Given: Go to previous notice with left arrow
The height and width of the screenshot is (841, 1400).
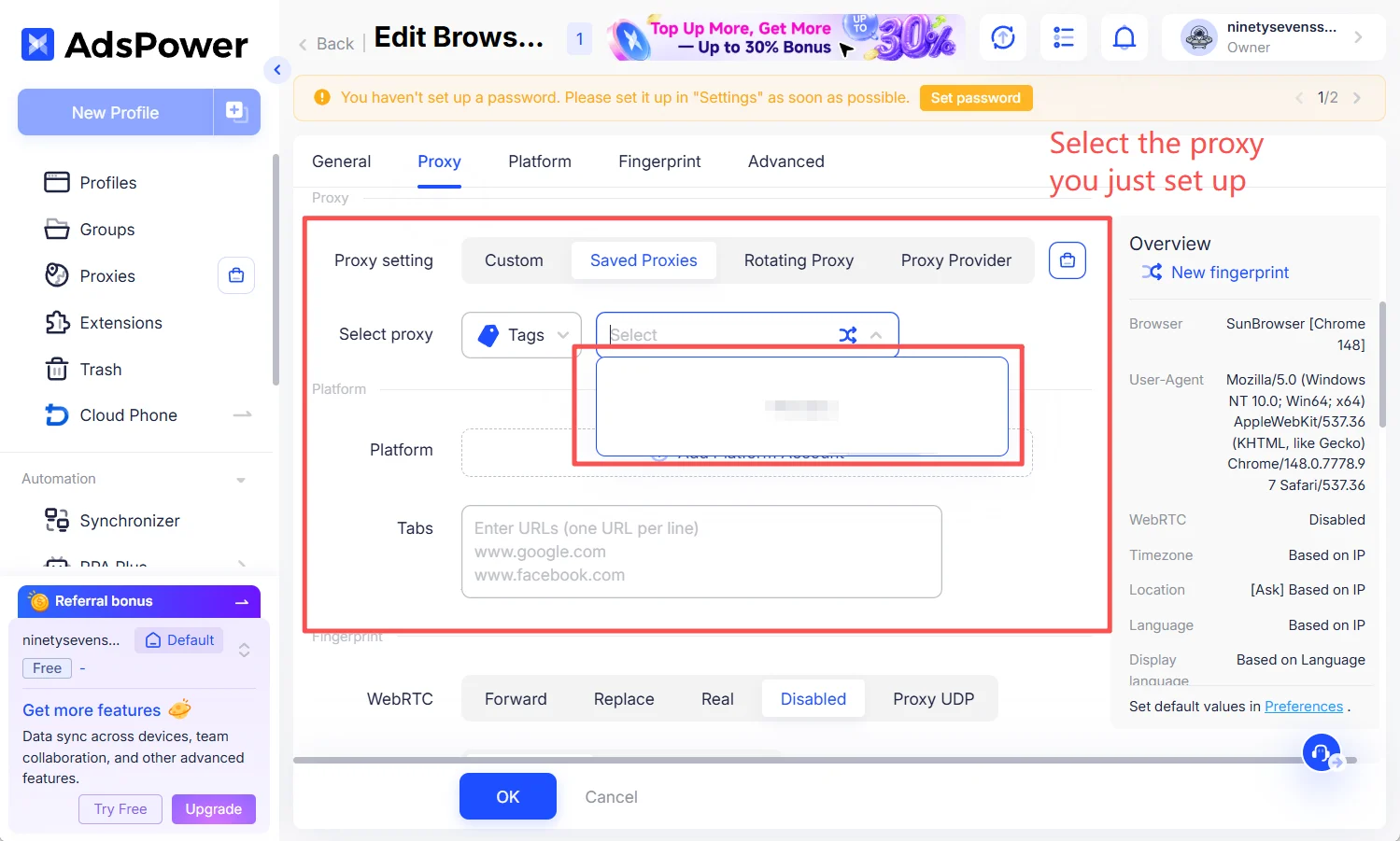Looking at the screenshot, I should (1299, 98).
